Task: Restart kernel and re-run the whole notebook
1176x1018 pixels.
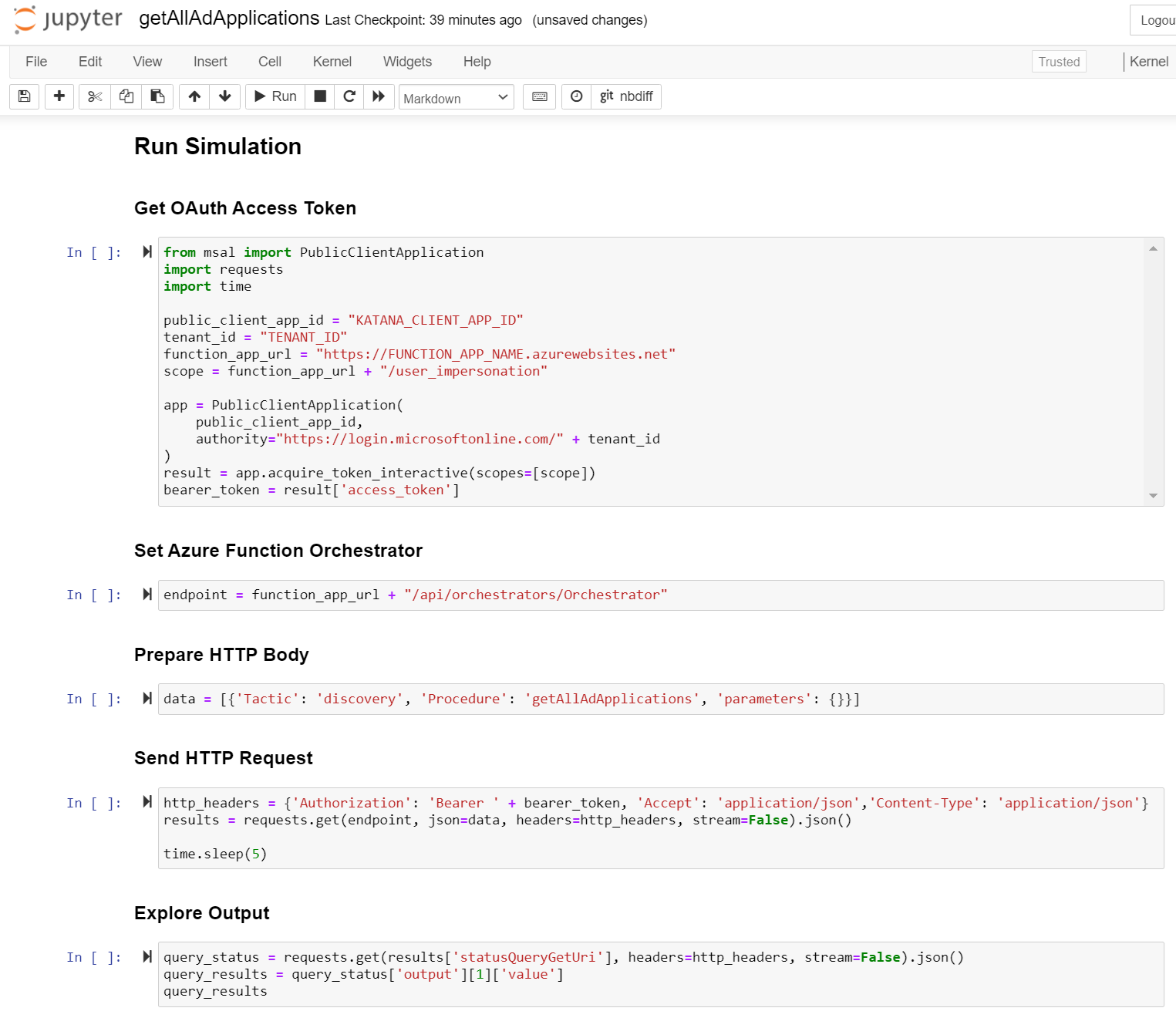Action: click(x=378, y=96)
